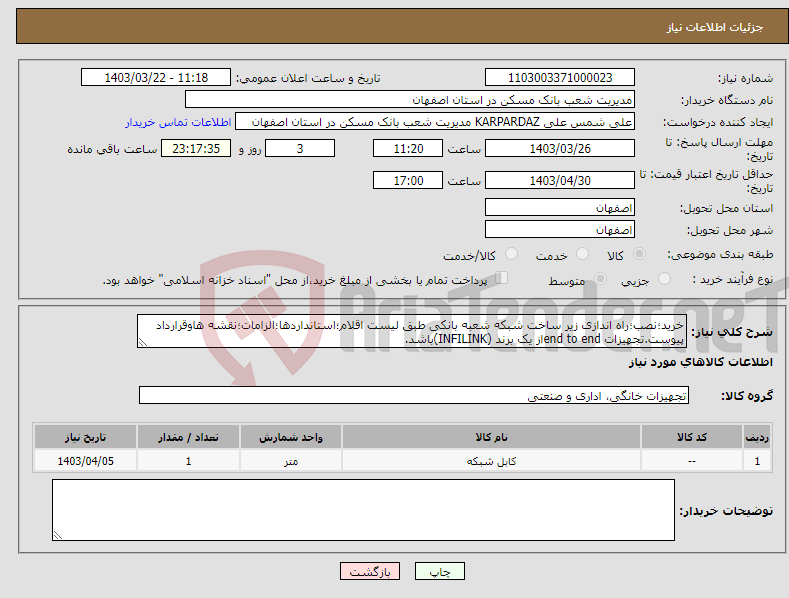The width and height of the screenshot is (789, 598).
Task: Click the تعداد / مقدار column header
Action: pyautogui.click(x=188, y=437)
